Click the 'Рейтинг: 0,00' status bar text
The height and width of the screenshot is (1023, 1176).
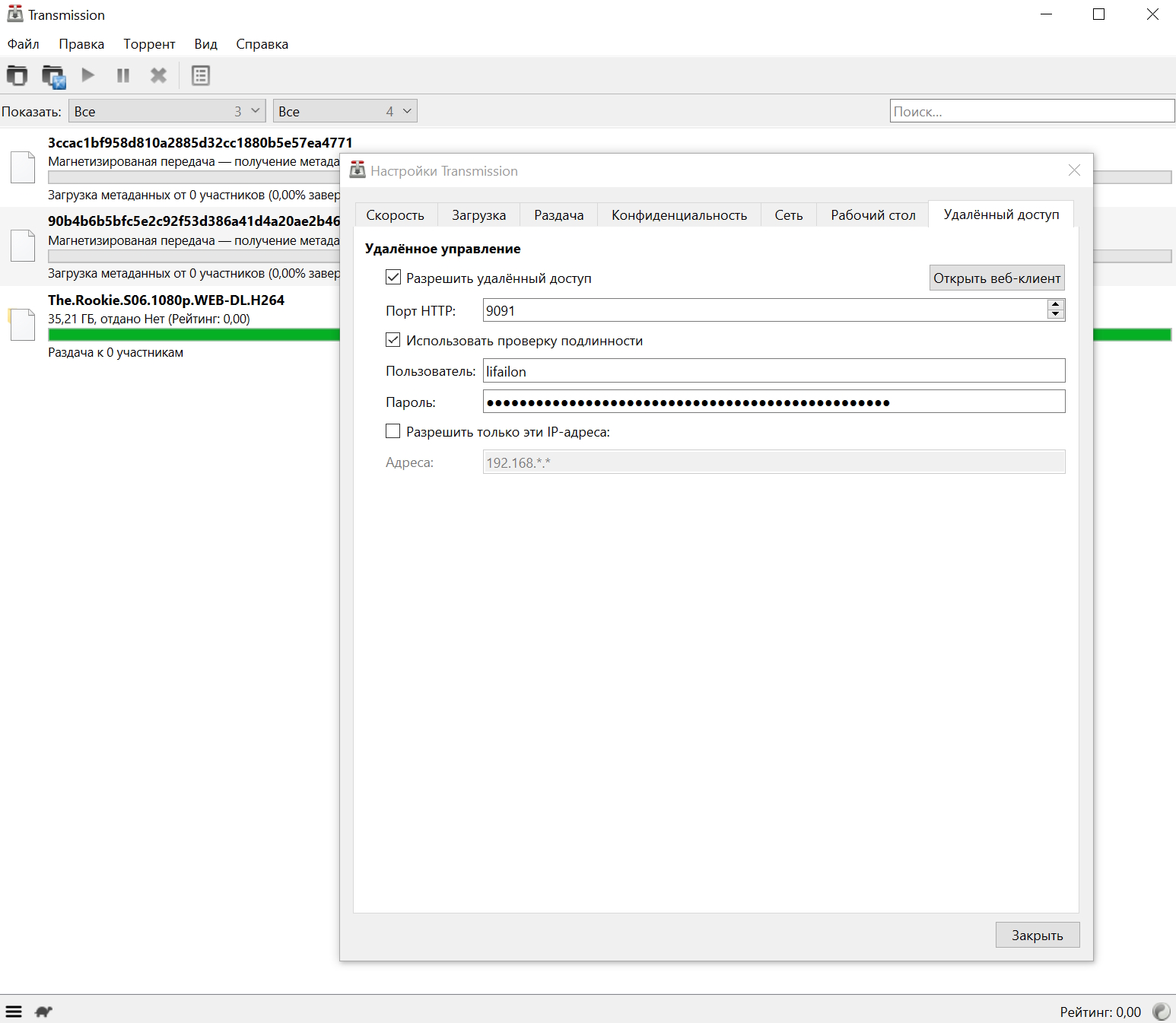click(1100, 1012)
